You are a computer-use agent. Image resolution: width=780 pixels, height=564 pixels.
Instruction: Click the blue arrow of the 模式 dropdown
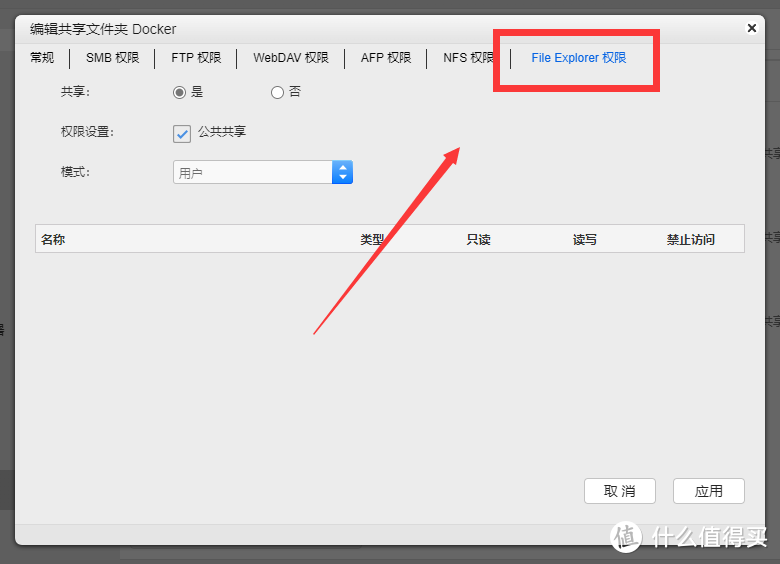click(x=342, y=172)
